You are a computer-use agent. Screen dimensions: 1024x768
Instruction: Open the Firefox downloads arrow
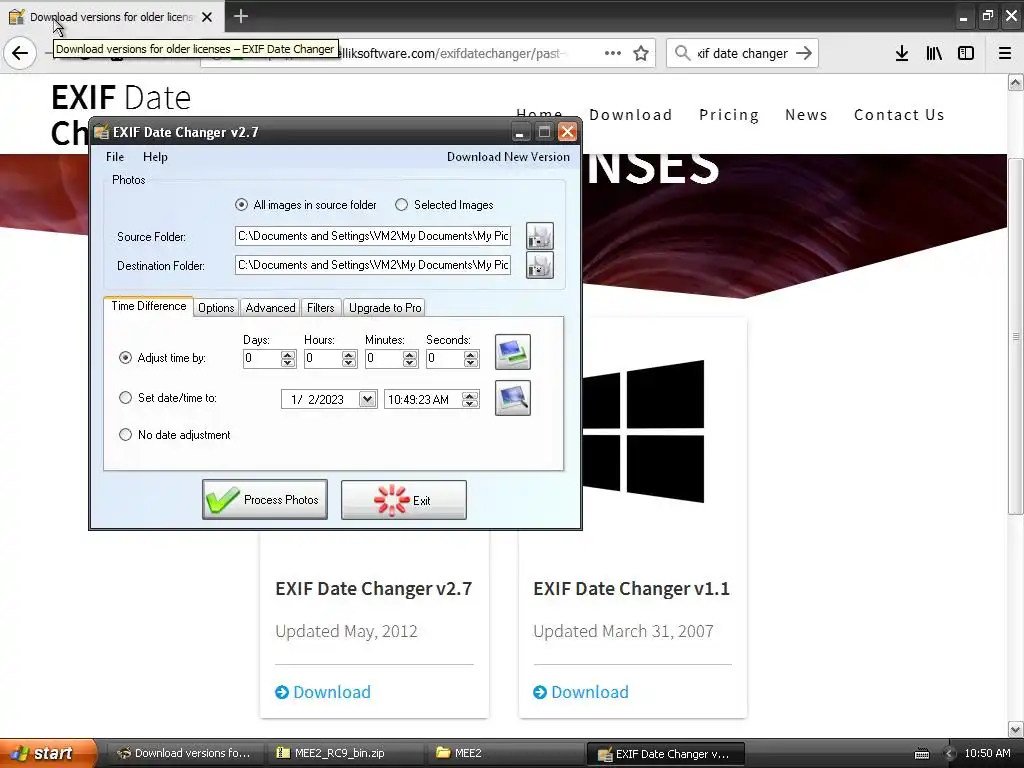pyautogui.click(x=902, y=53)
